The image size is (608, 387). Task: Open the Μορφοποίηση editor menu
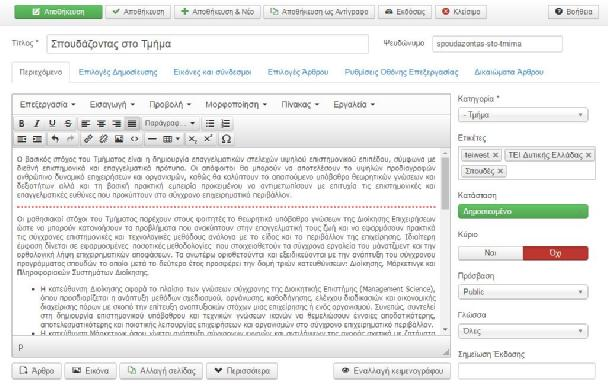236,105
